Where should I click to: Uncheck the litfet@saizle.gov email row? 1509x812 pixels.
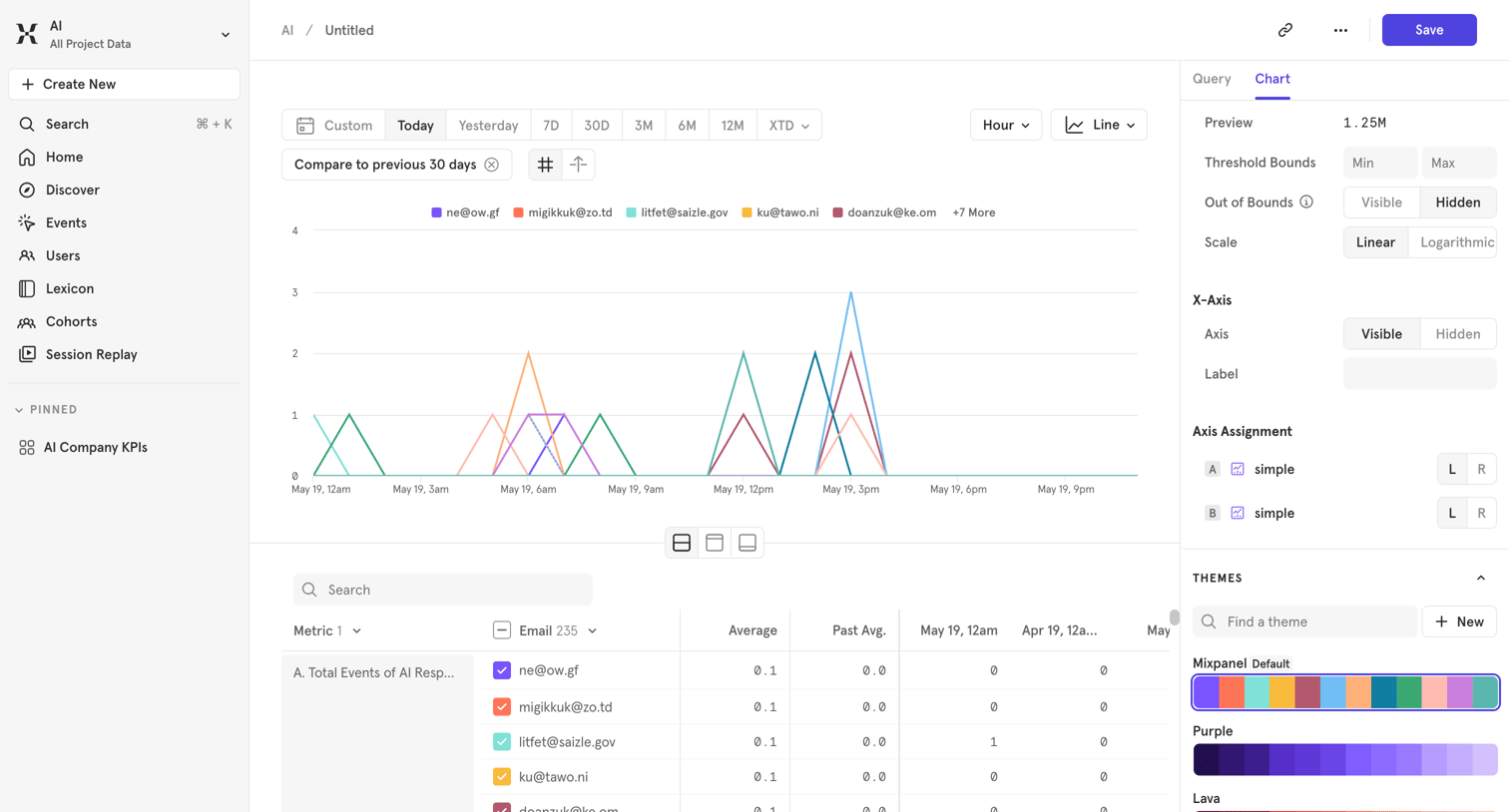(x=502, y=741)
